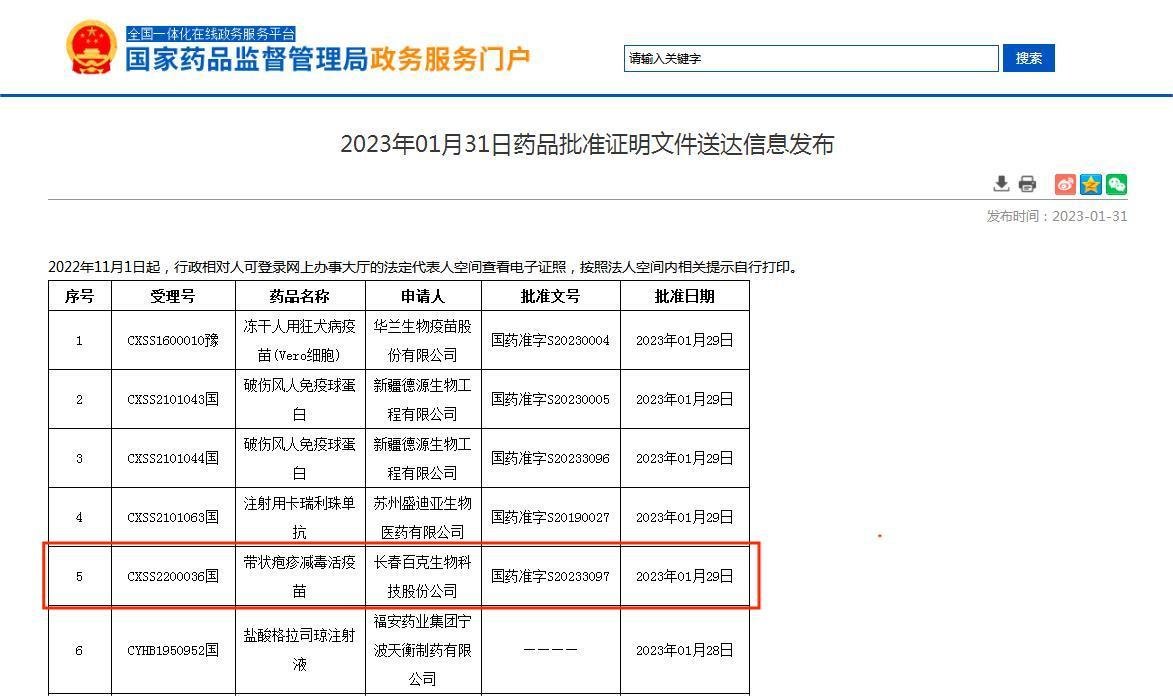
Task: Open 国家药品监督管理局政务服务门户 site title
Action: tap(328, 59)
